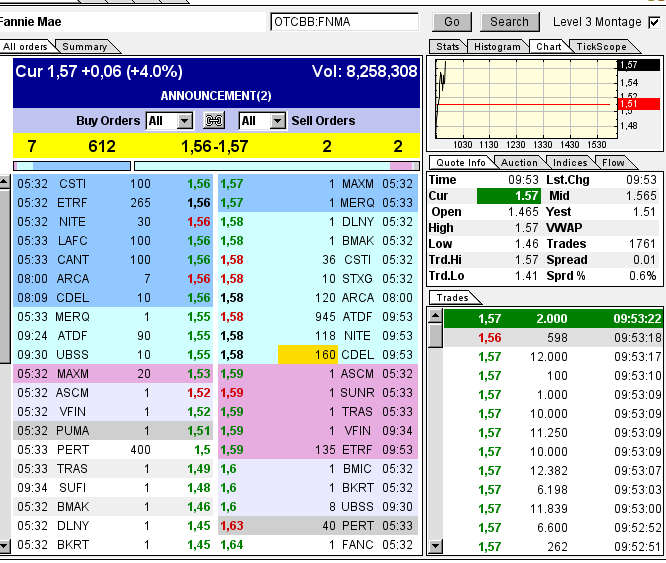Viewport: 666px width, 563px height.
Task: Click the order book scroll-up arrow
Action: 5,181
